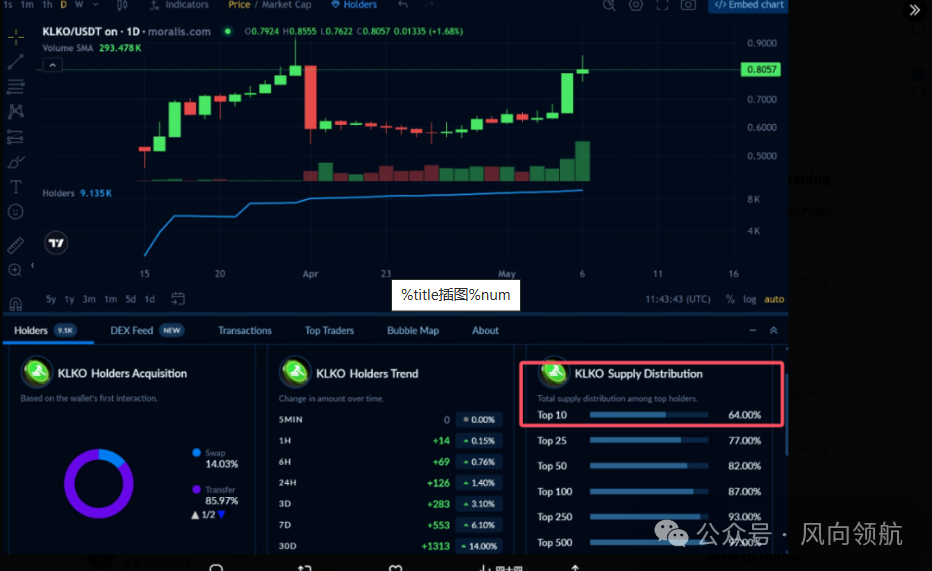Click the 24H +126 holders trend row
Image resolution: width=932 pixels, height=571 pixels.
click(x=391, y=483)
